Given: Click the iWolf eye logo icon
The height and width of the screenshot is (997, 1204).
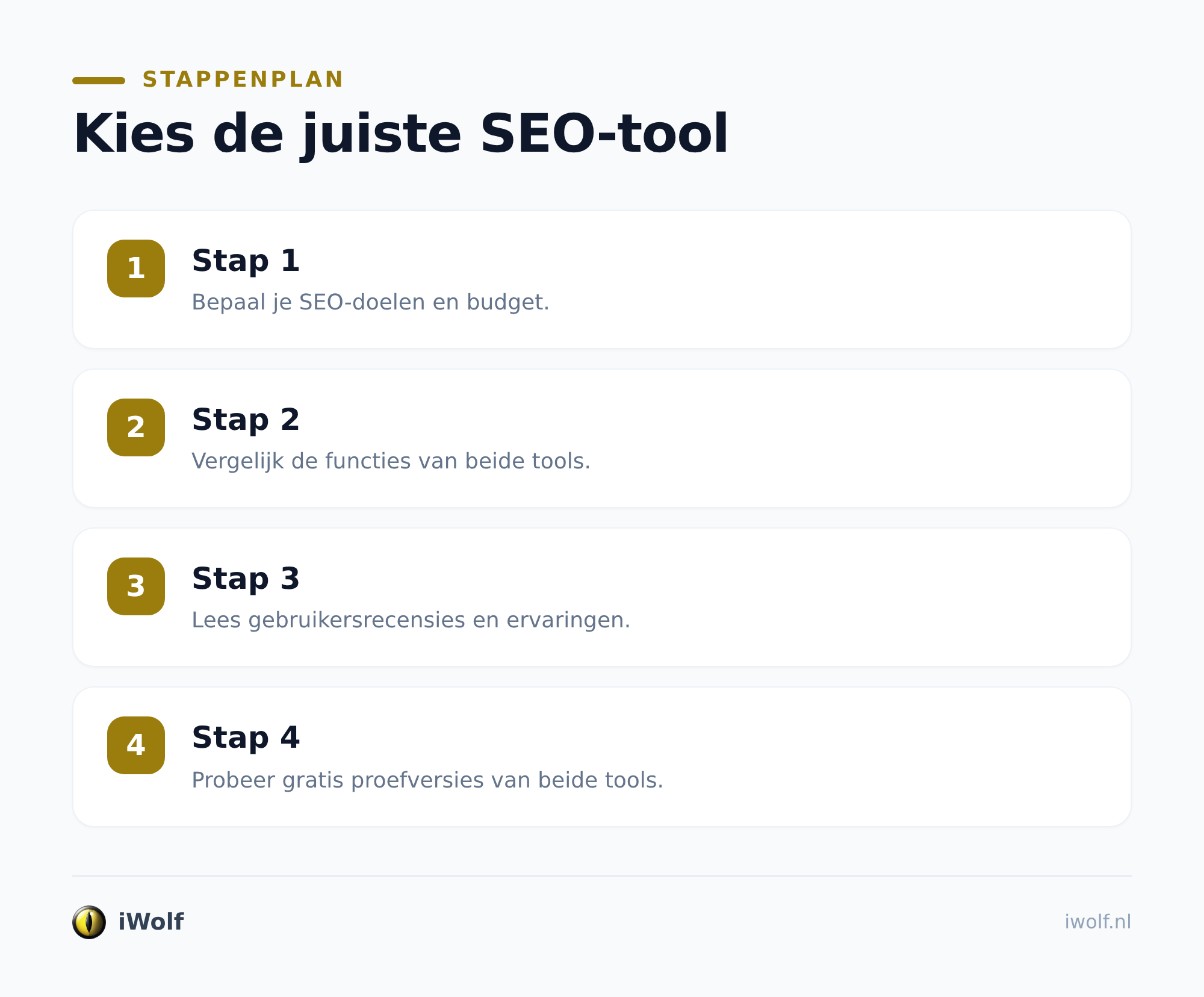Looking at the screenshot, I should pos(89,922).
